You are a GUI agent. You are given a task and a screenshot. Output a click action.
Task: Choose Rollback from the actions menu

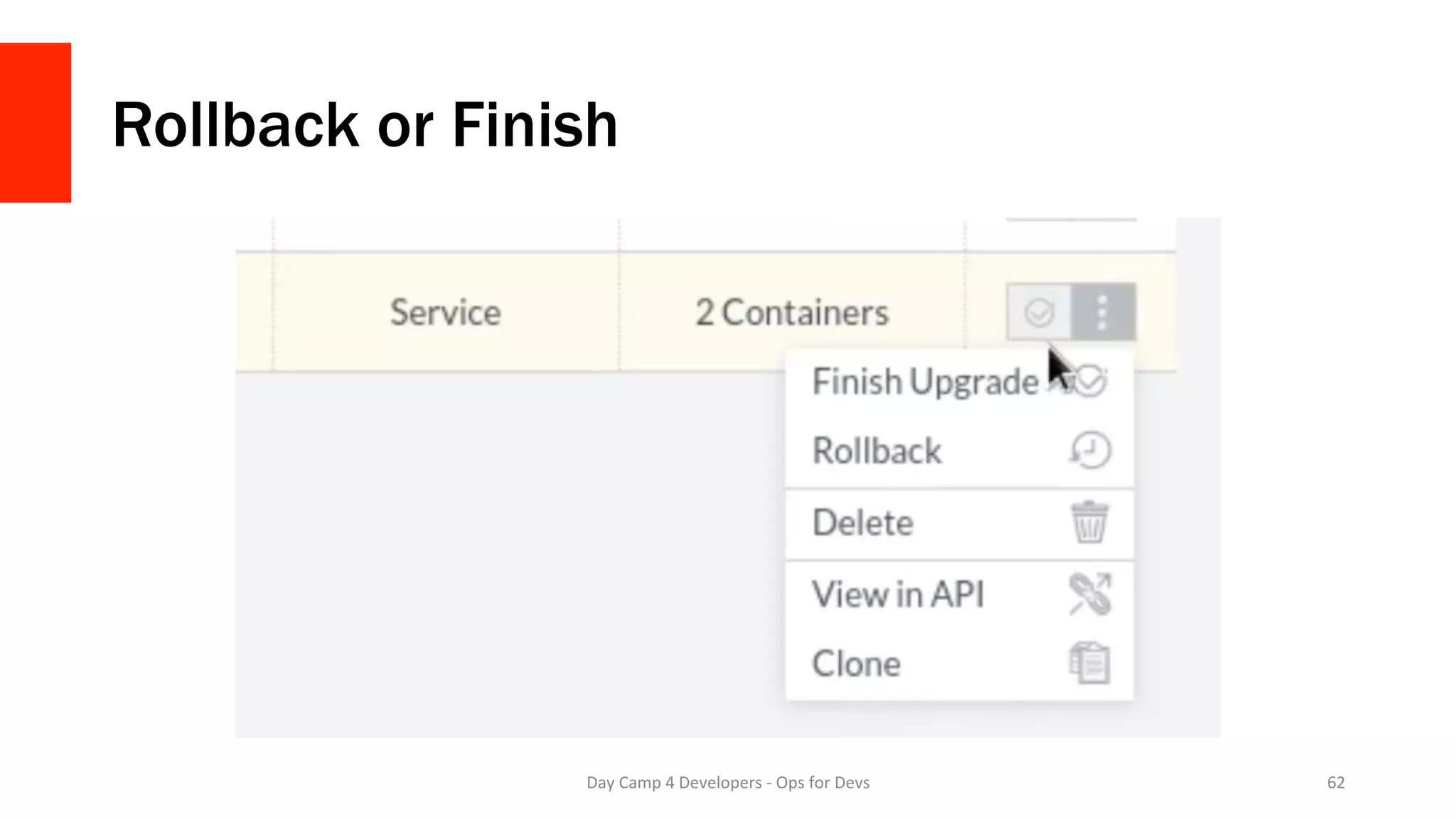coord(877,451)
